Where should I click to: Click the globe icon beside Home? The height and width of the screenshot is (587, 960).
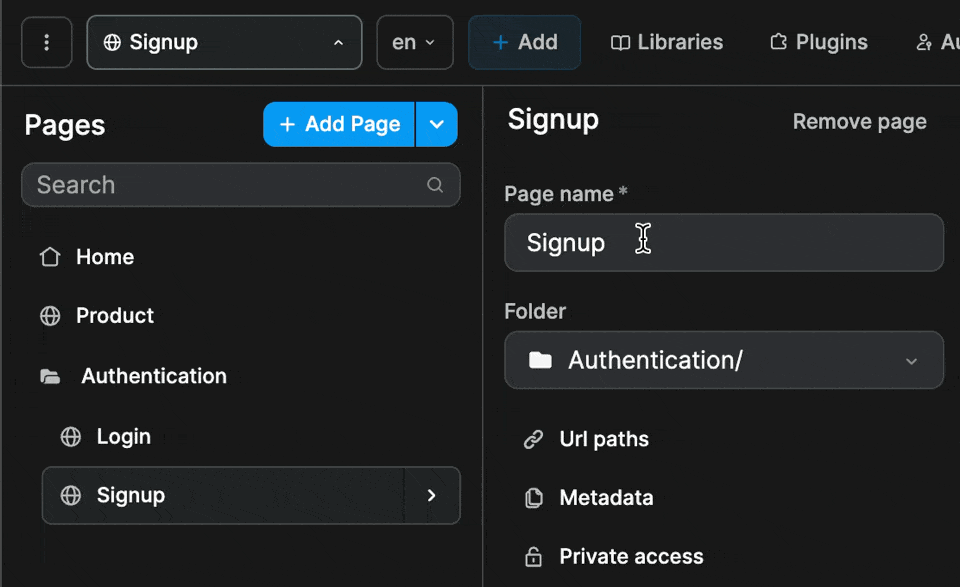[51, 256]
